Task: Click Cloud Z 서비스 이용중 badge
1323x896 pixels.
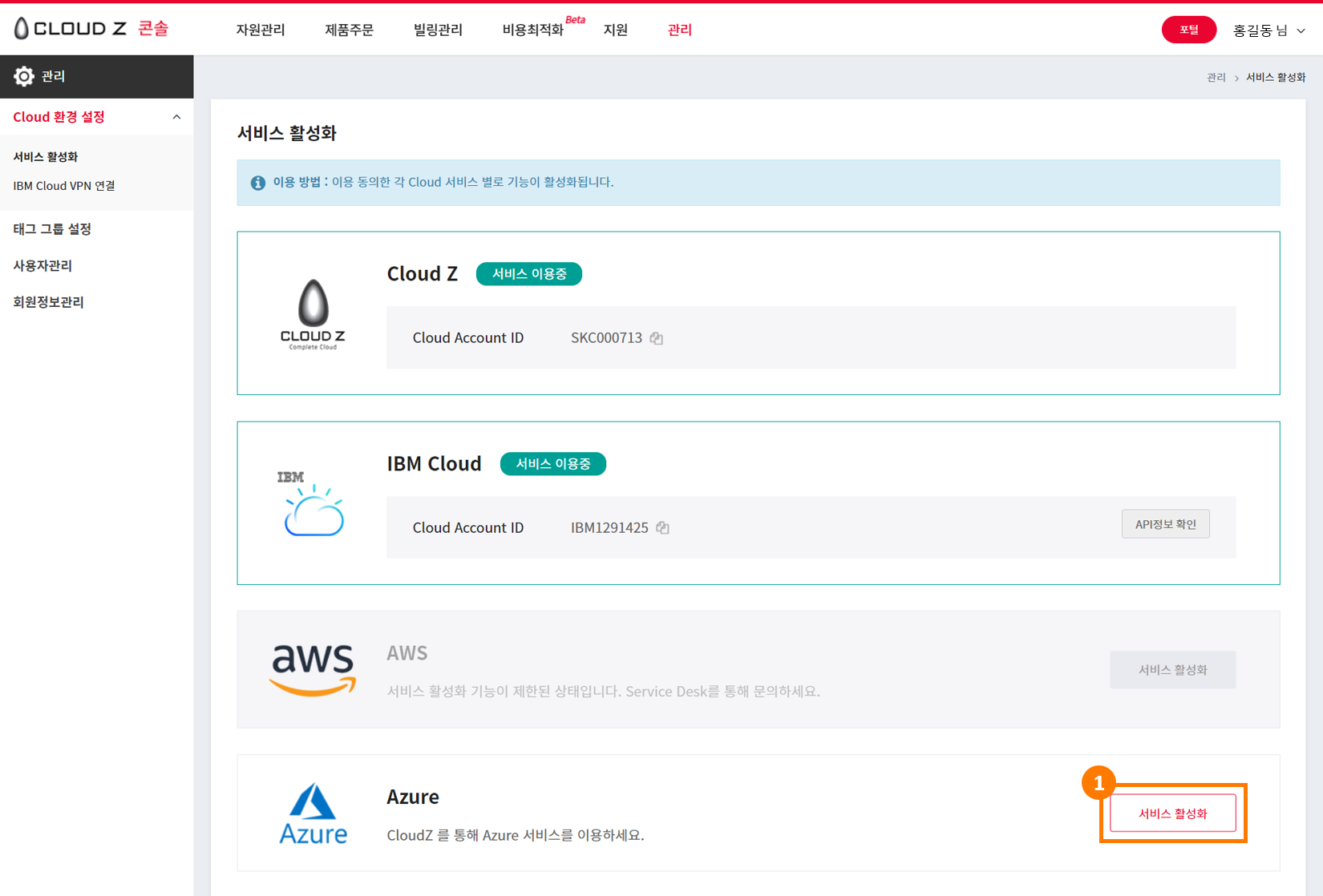Action: [529, 274]
